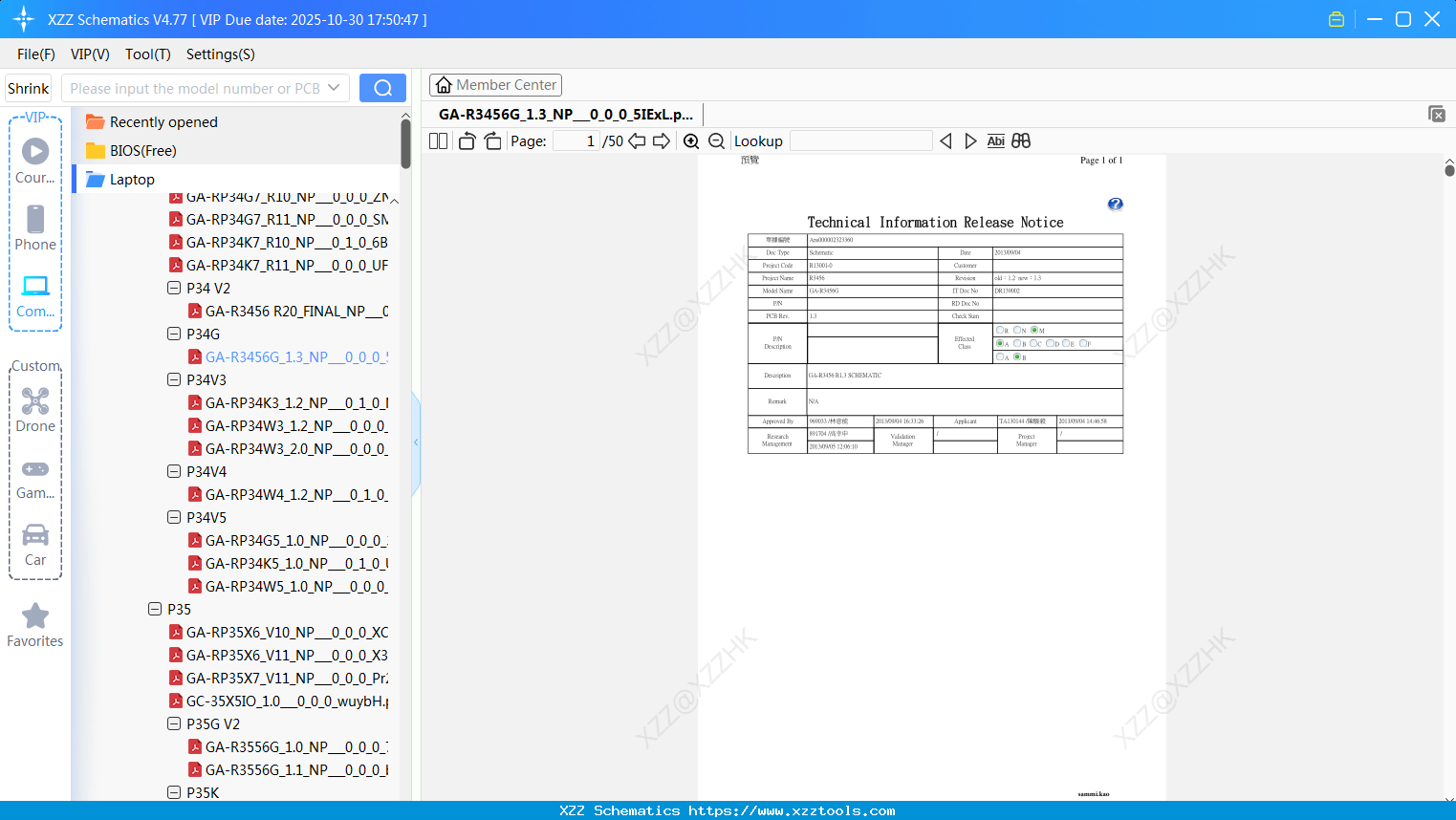Image resolution: width=1456 pixels, height=820 pixels.
Task: Click the XZZ Schematics app logo
Action: (x=24, y=19)
